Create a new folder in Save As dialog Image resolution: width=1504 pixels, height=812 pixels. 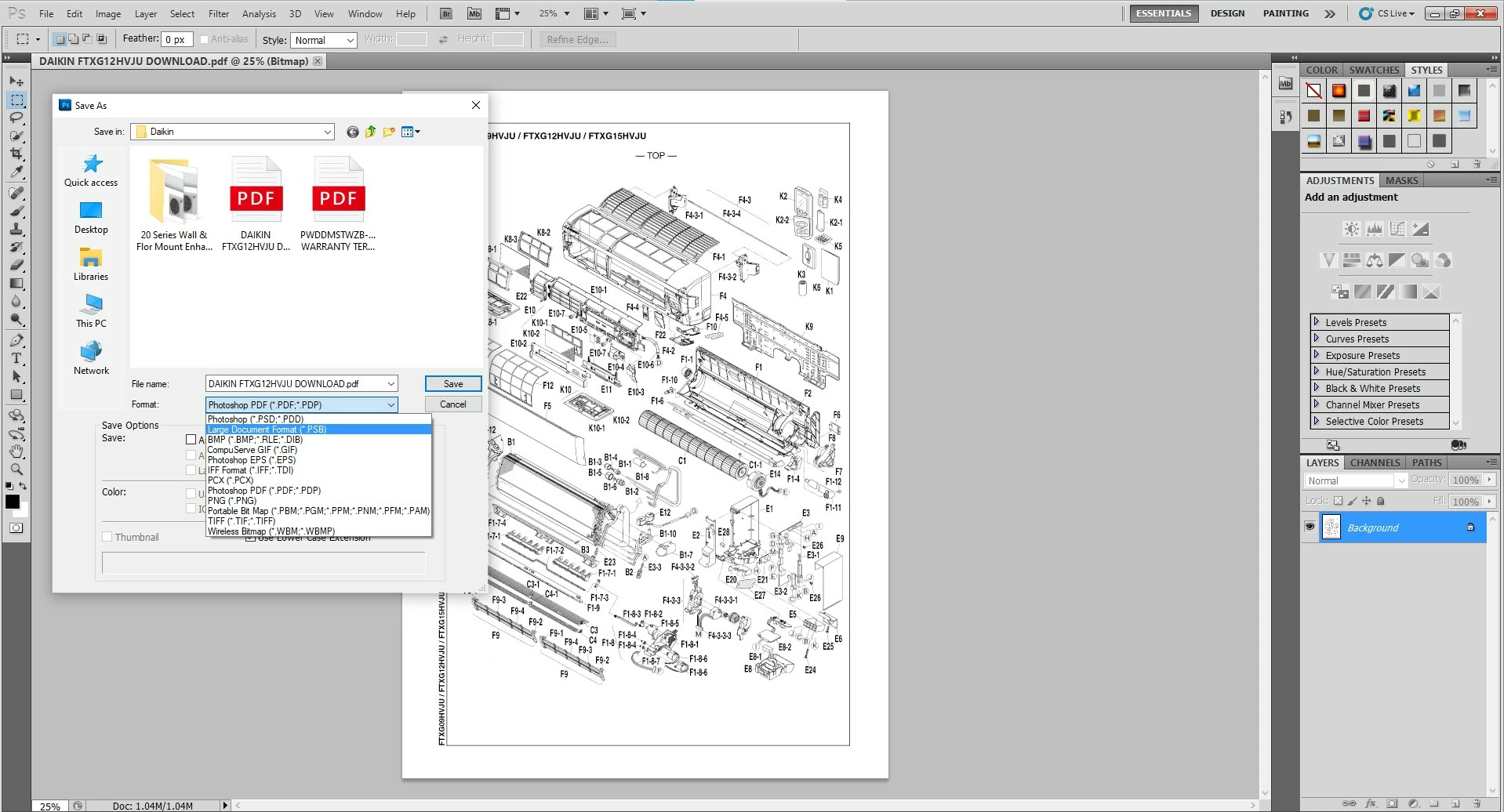(x=389, y=132)
